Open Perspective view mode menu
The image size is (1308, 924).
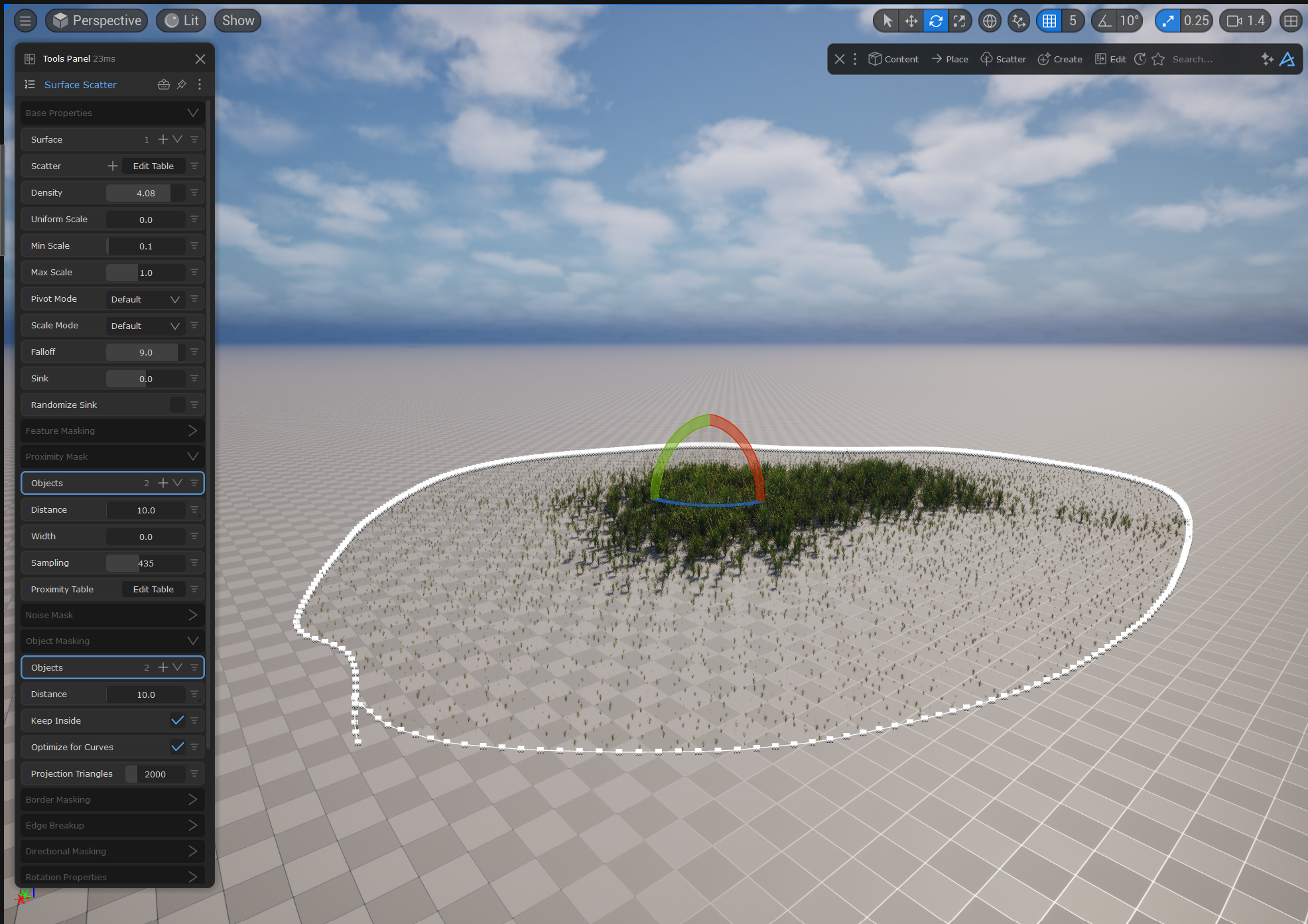97,21
